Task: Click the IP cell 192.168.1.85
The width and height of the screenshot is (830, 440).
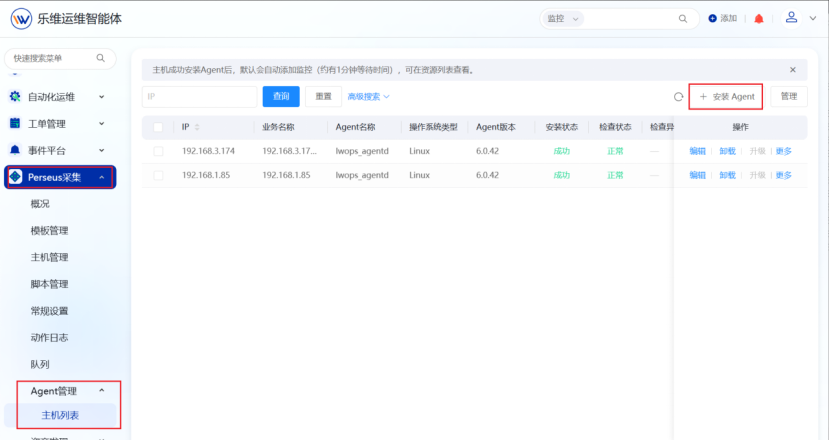Action: point(206,175)
